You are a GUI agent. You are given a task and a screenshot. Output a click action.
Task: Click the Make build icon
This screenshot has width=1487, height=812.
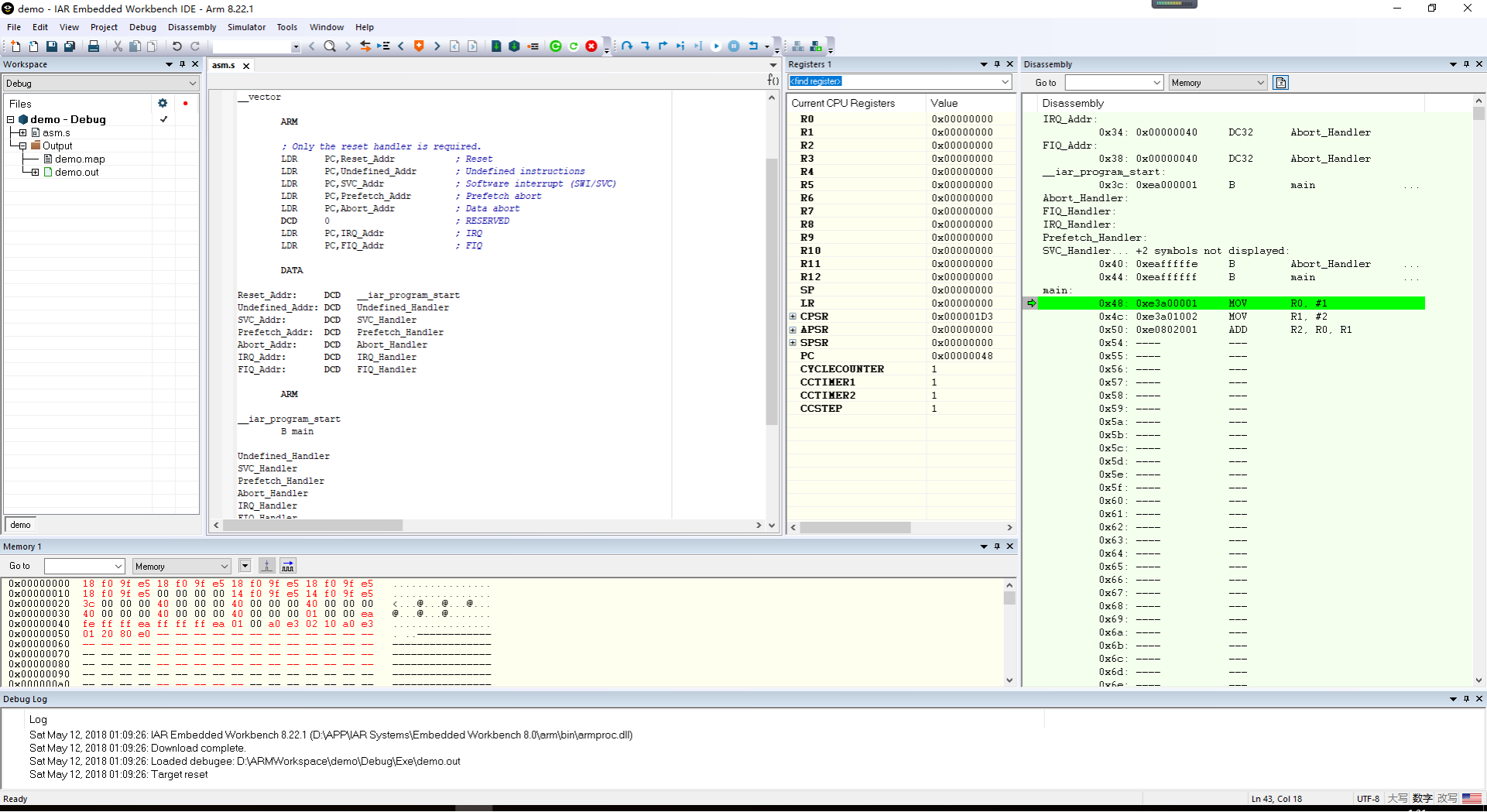[x=514, y=46]
